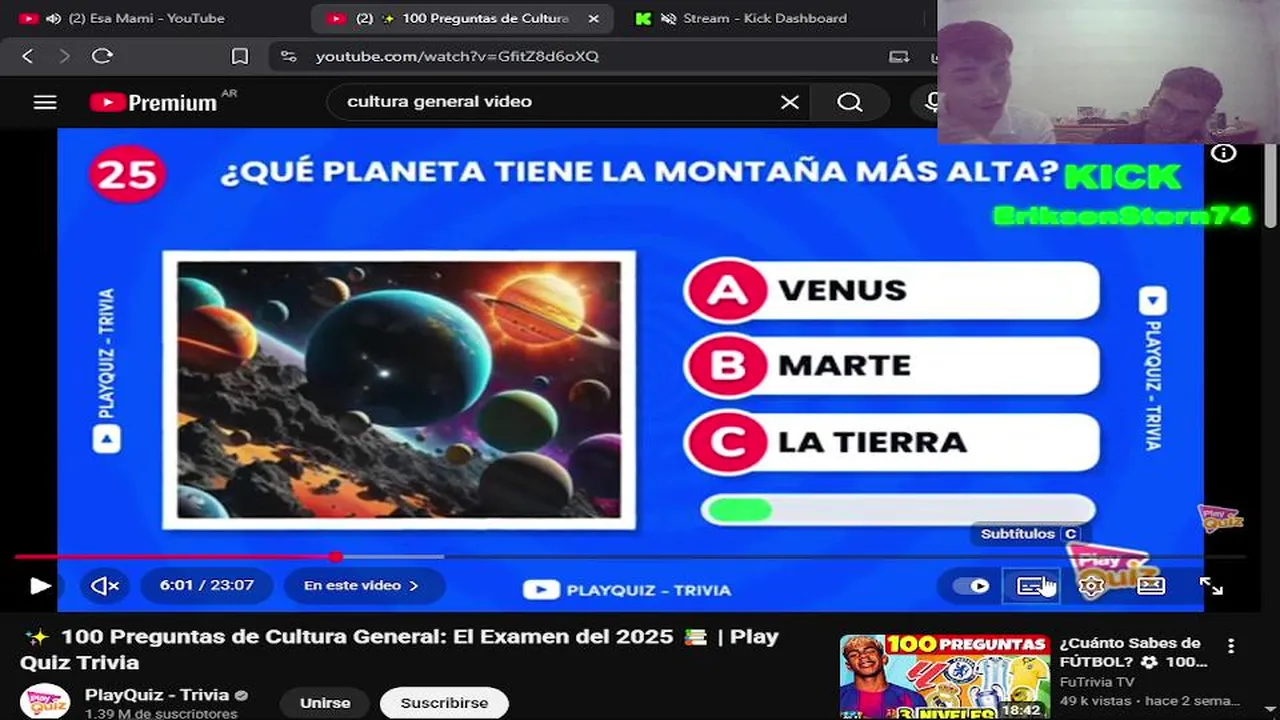Toggle the autoplay switch
The width and height of the screenshot is (1280, 720).
coord(971,586)
